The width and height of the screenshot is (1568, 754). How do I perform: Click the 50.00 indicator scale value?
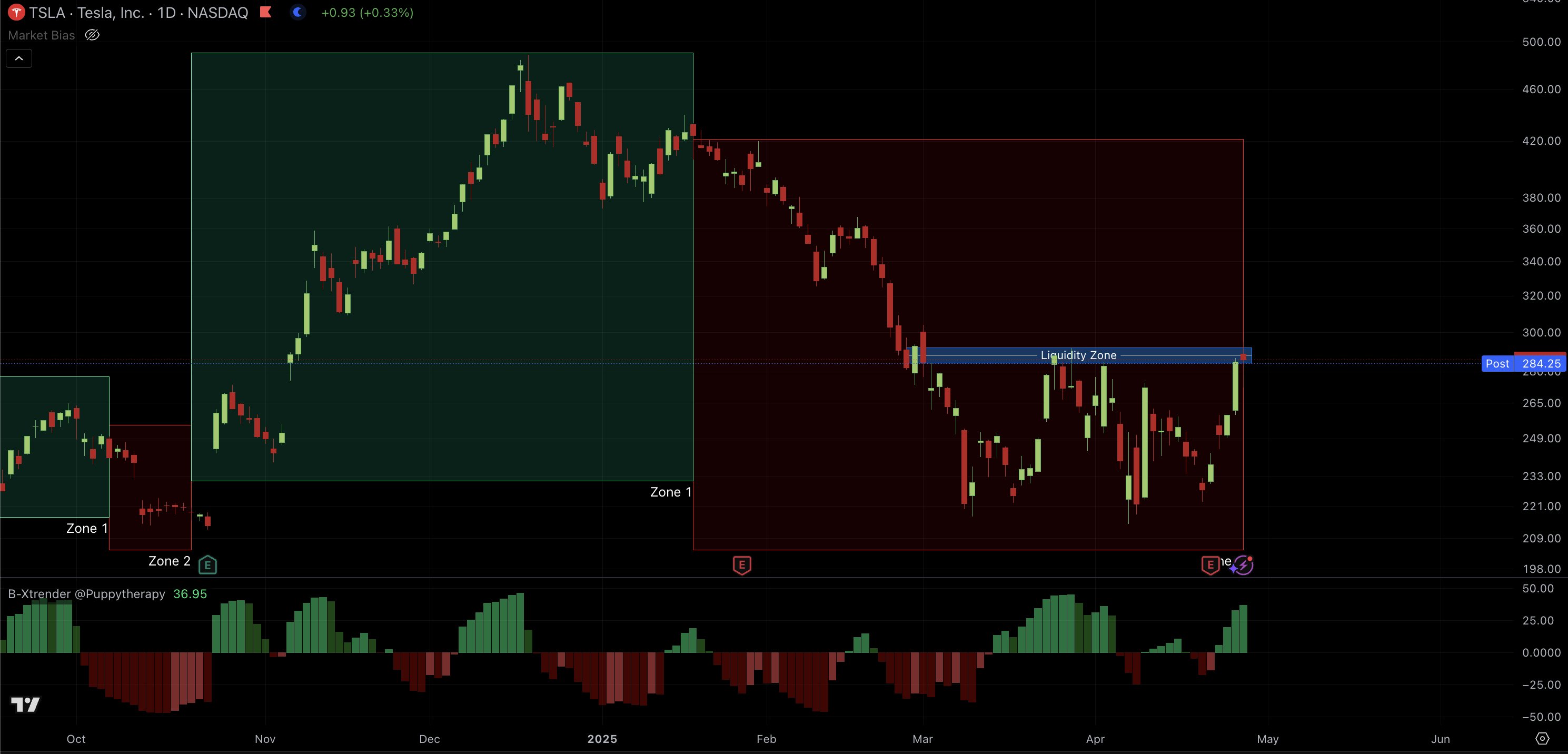pyautogui.click(x=1538, y=589)
